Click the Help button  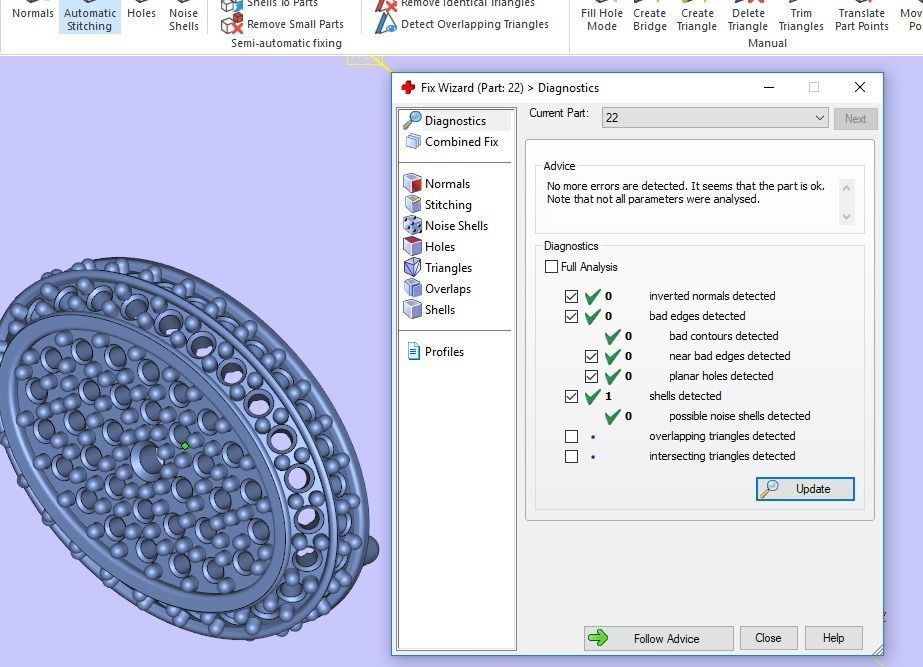[834, 638]
